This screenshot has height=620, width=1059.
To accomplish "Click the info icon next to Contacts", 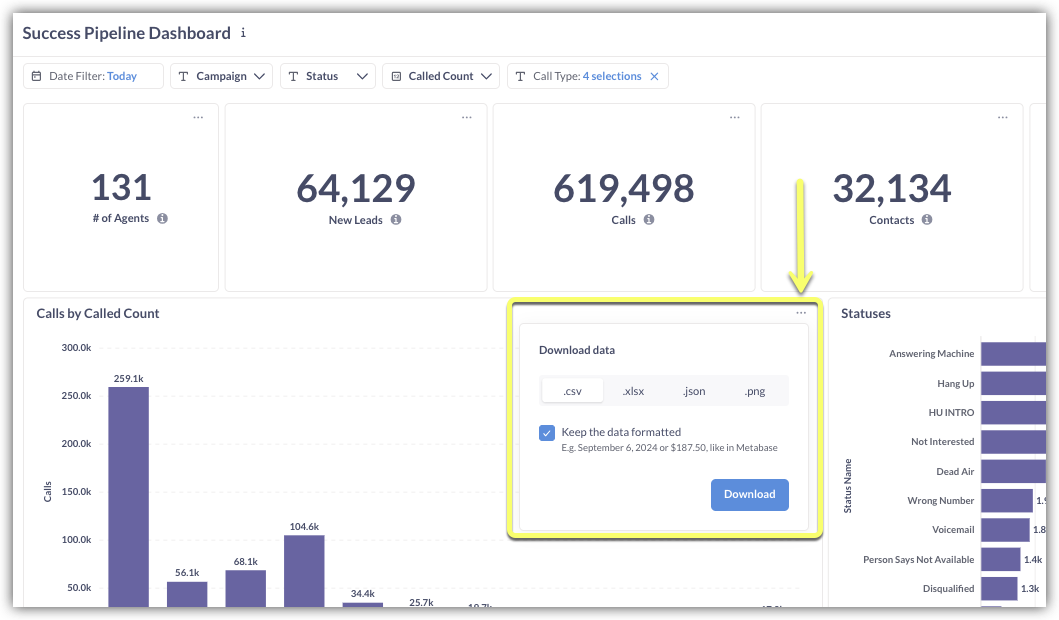I will point(927,220).
